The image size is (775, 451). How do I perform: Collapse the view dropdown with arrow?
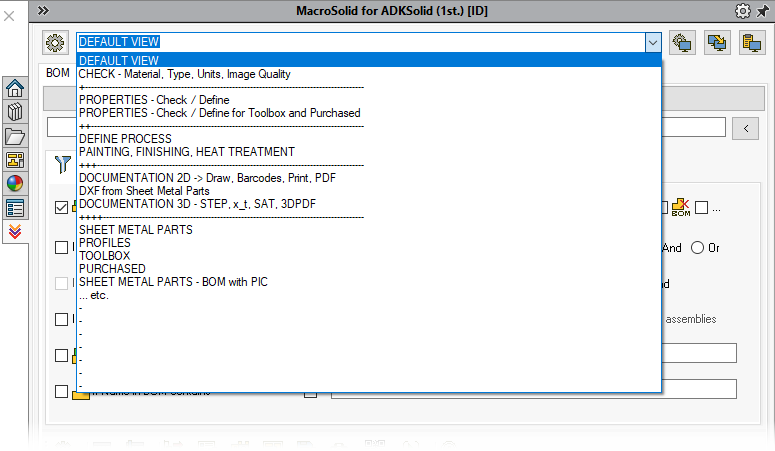[x=652, y=43]
